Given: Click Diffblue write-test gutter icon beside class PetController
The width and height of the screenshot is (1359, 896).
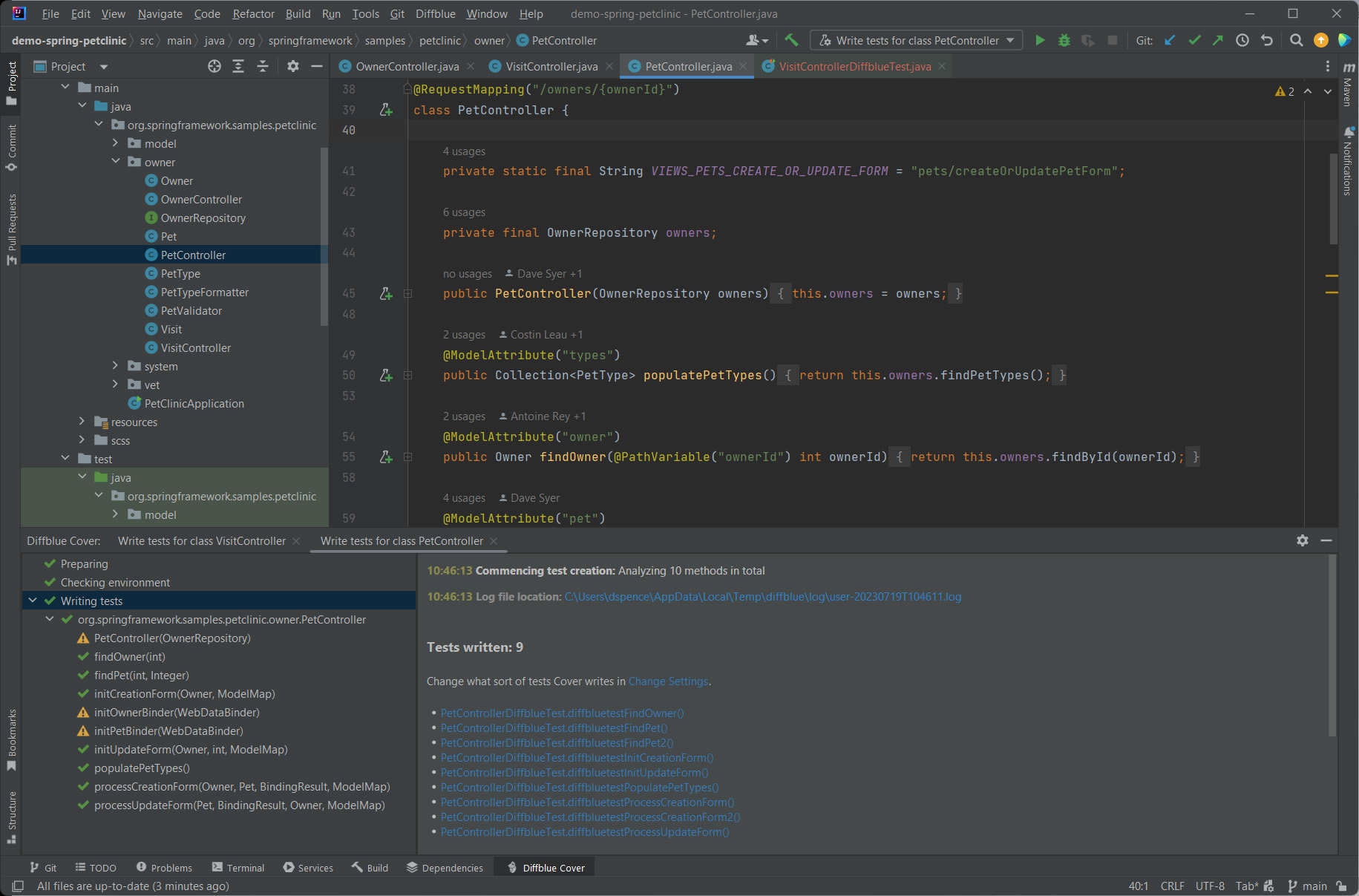Looking at the screenshot, I should tap(386, 110).
